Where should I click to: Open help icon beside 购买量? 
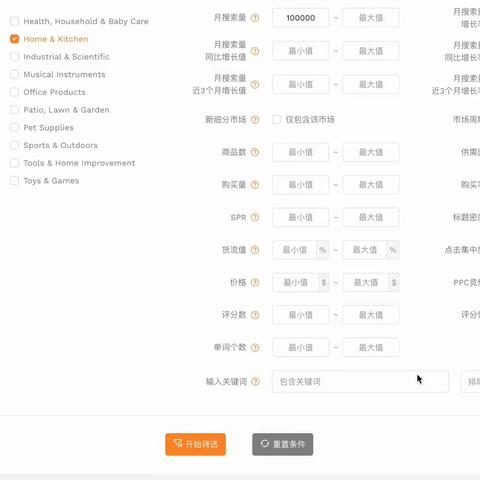tap(255, 185)
